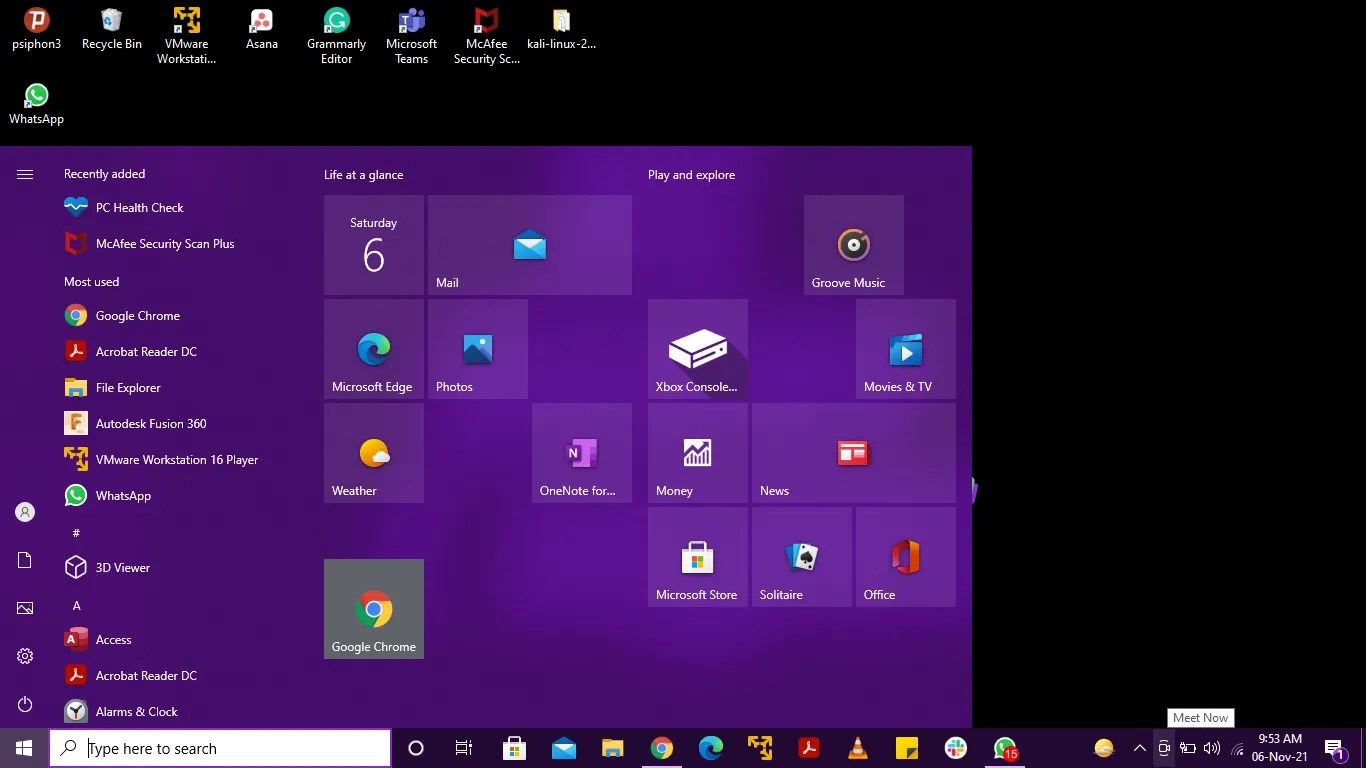Open WhatsApp from the Most used list
The width and height of the screenshot is (1366, 768).
(180, 496)
